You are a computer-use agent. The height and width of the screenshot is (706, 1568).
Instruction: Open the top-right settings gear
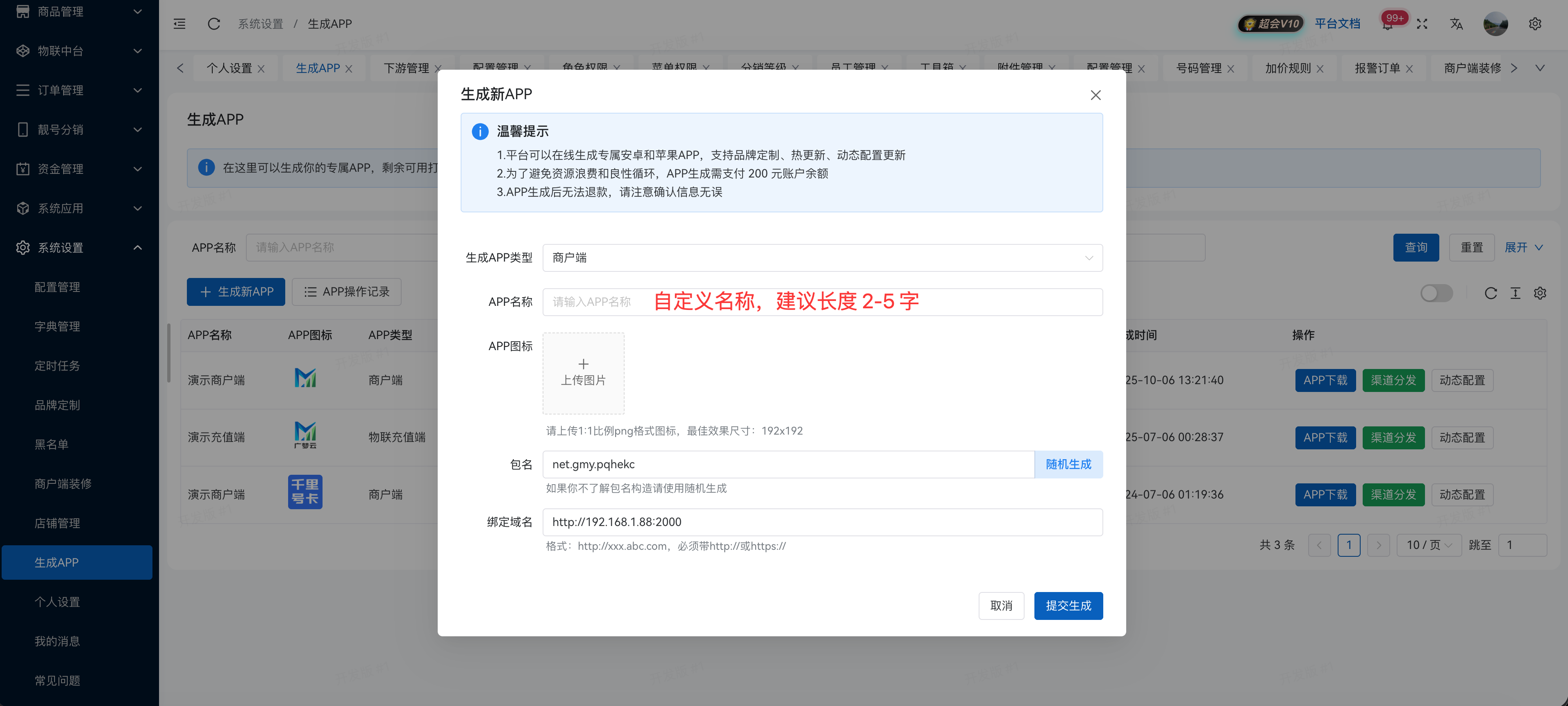pos(1535,24)
